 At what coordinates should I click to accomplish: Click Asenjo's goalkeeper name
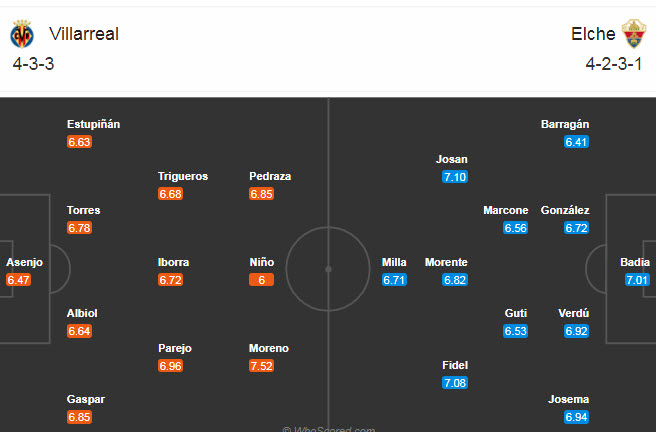tap(25, 262)
